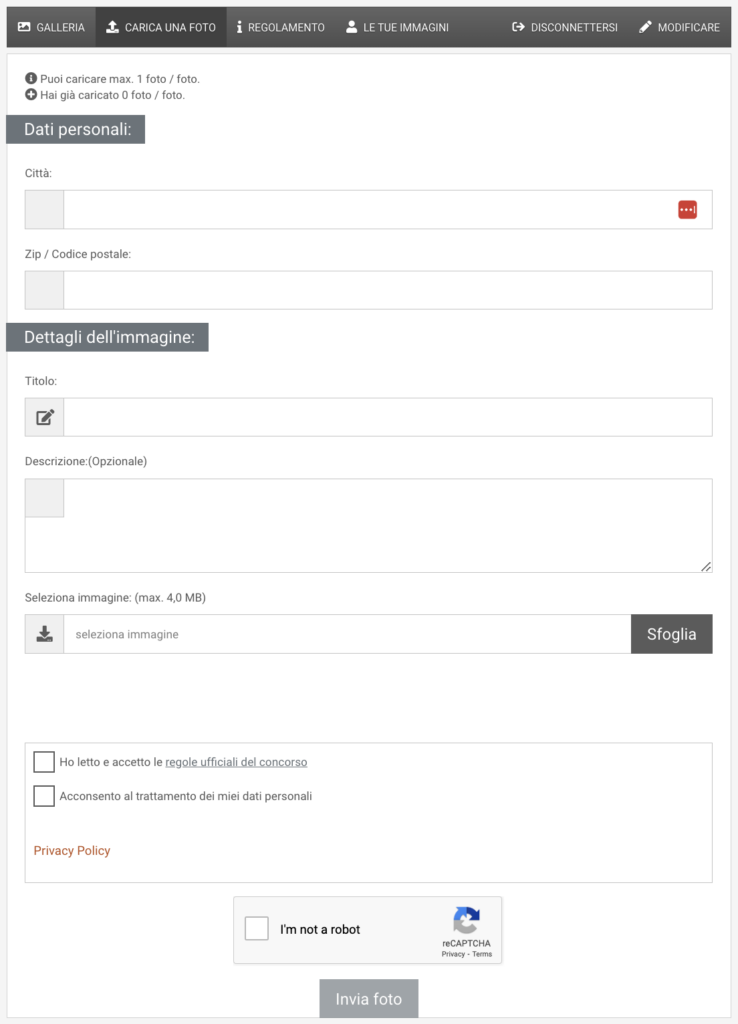Click the reCAPTCHA logo icon

(466, 920)
